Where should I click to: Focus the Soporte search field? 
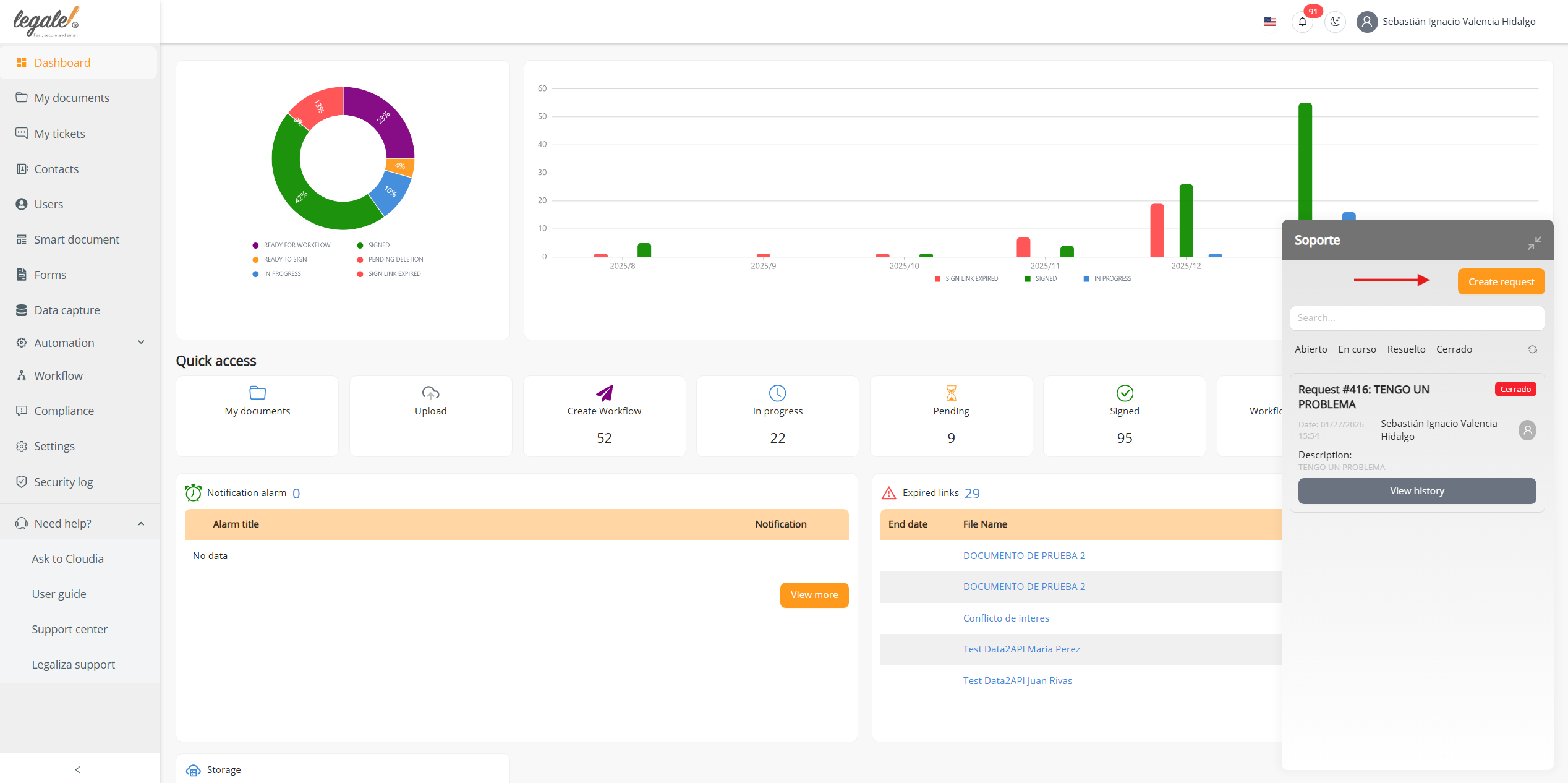[1417, 318]
